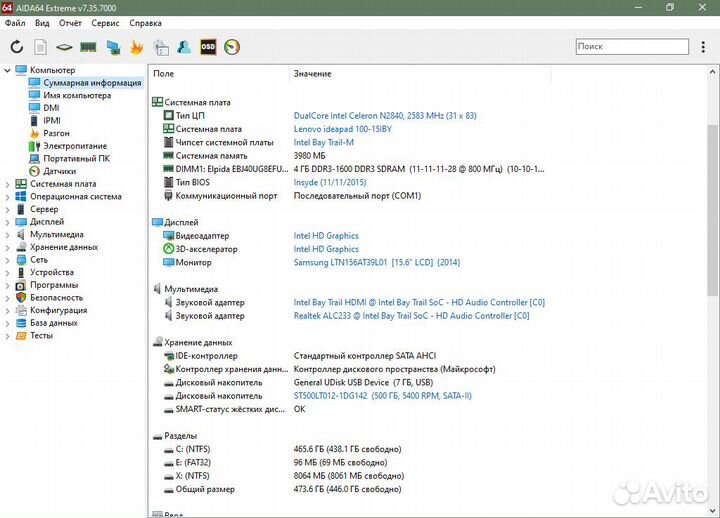Screen dimensions: 720x518
Task: Collapse the Компьютер tree node
Action: point(7,70)
